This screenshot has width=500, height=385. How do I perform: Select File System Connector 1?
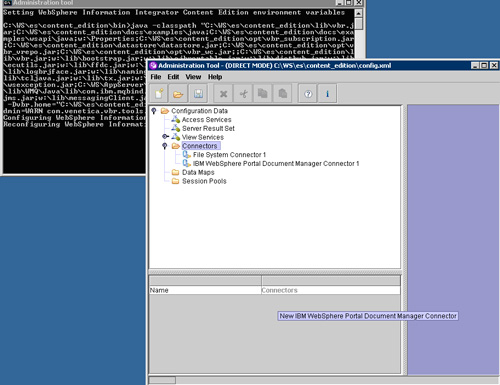pos(229,154)
